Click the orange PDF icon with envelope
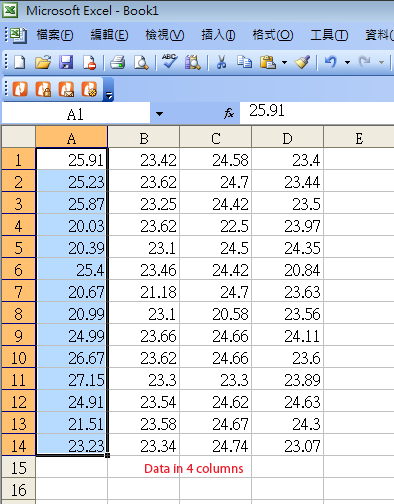Image resolution: width=394 pixels, height=504 pixels. 66,89
